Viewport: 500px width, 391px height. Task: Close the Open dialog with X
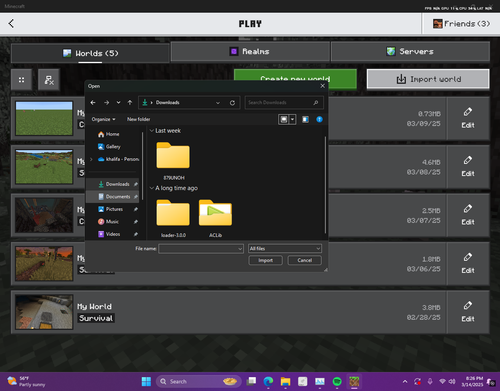click(x=322, y=86)
